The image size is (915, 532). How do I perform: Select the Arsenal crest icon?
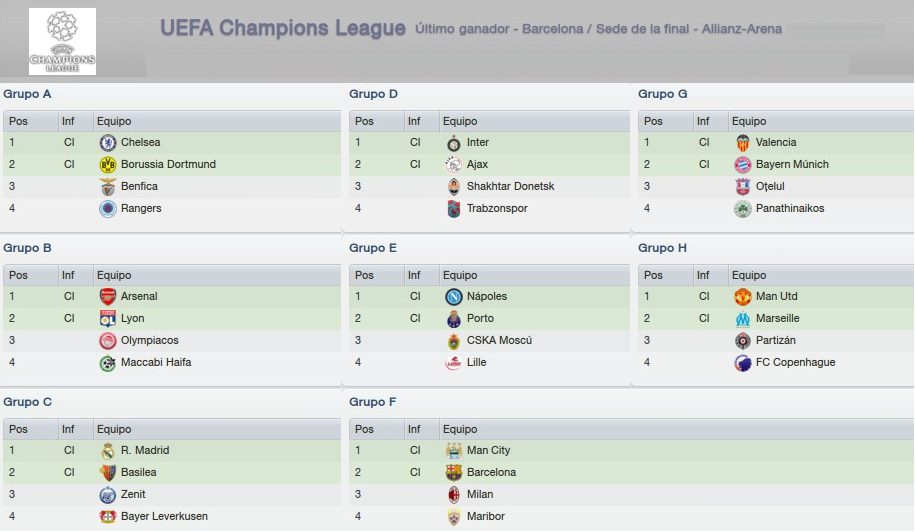[x=108, y=297]
